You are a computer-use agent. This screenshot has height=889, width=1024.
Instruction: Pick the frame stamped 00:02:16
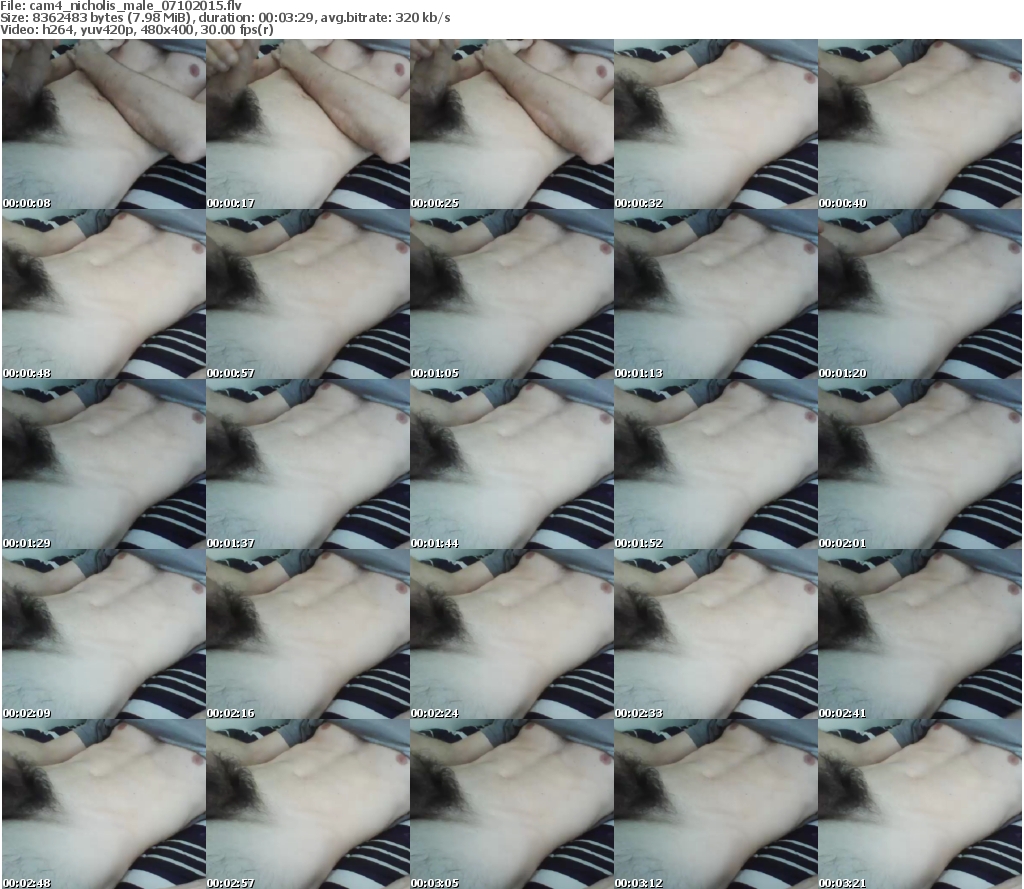click(x=308, y=634)
